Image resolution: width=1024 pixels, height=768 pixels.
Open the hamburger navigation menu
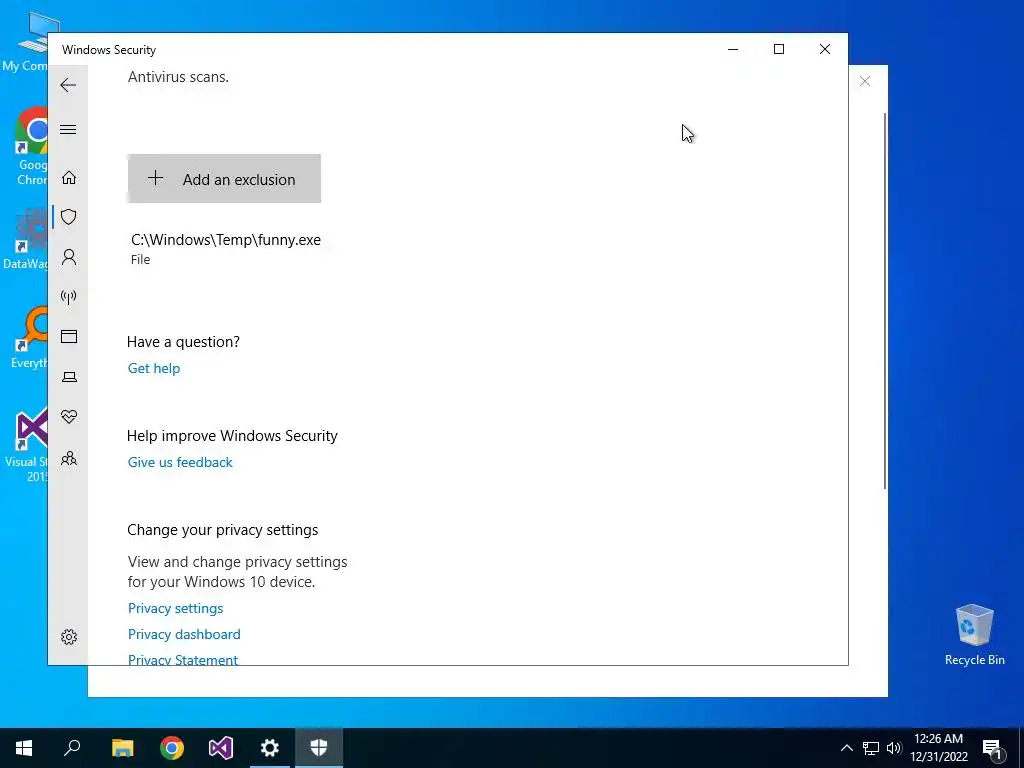pos(68,129)
